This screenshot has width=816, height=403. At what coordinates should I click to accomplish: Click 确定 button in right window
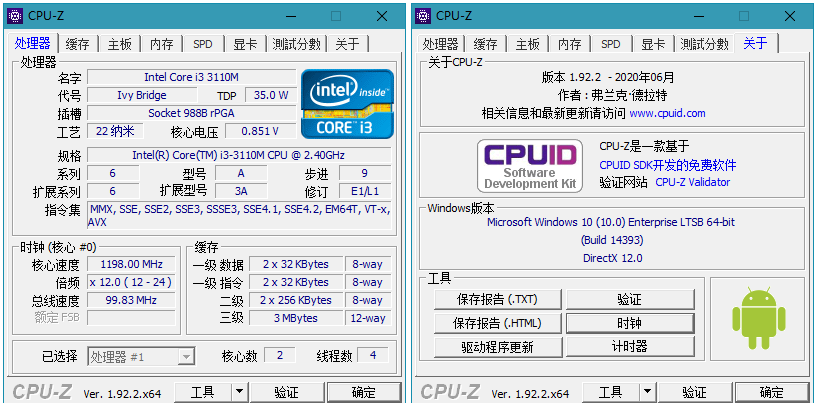(772, 392)
